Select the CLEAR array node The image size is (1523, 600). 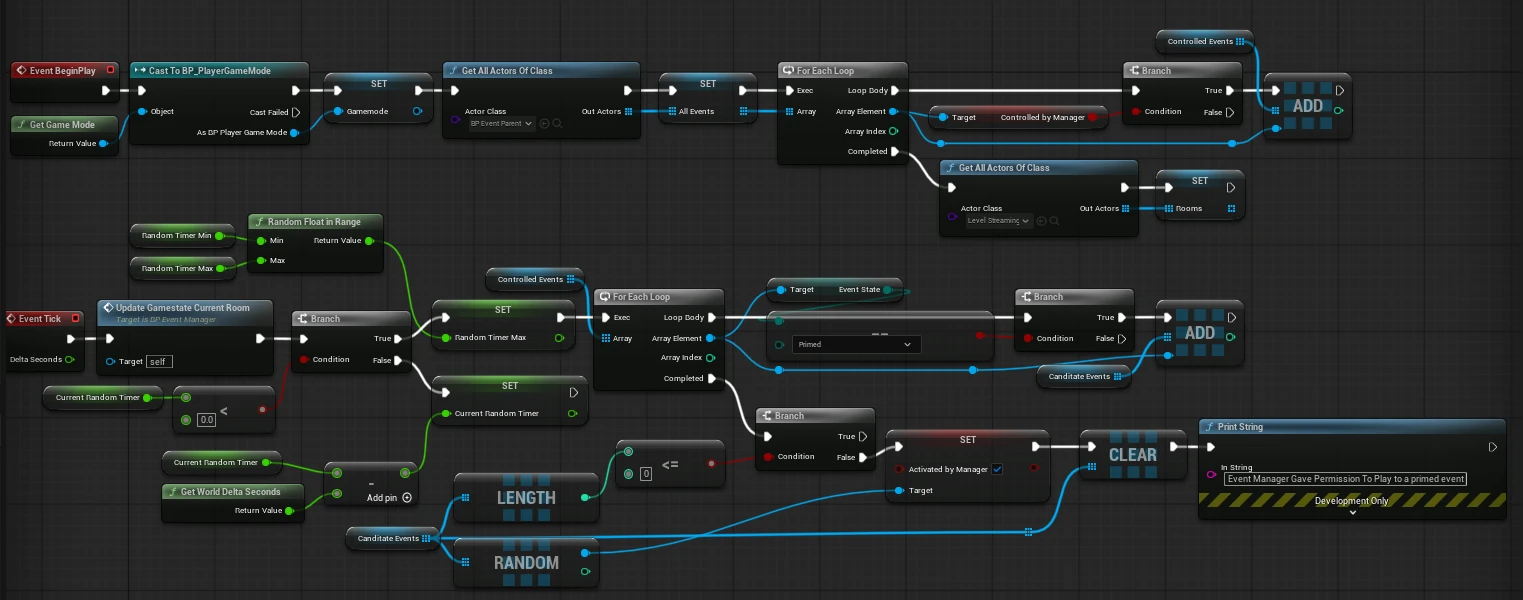click(x=1133, y=455)
